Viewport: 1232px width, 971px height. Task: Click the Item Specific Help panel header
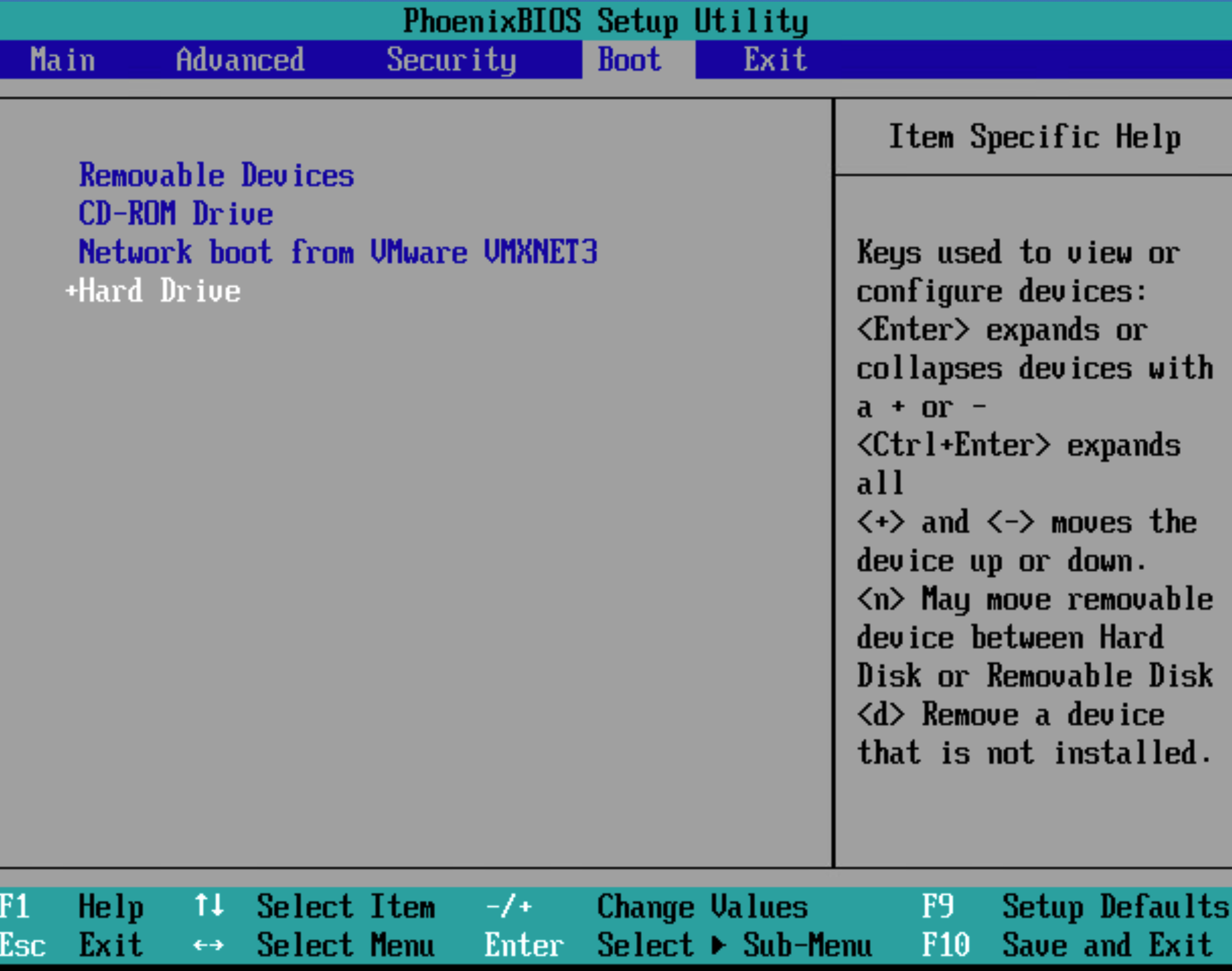click(1035, 137)
